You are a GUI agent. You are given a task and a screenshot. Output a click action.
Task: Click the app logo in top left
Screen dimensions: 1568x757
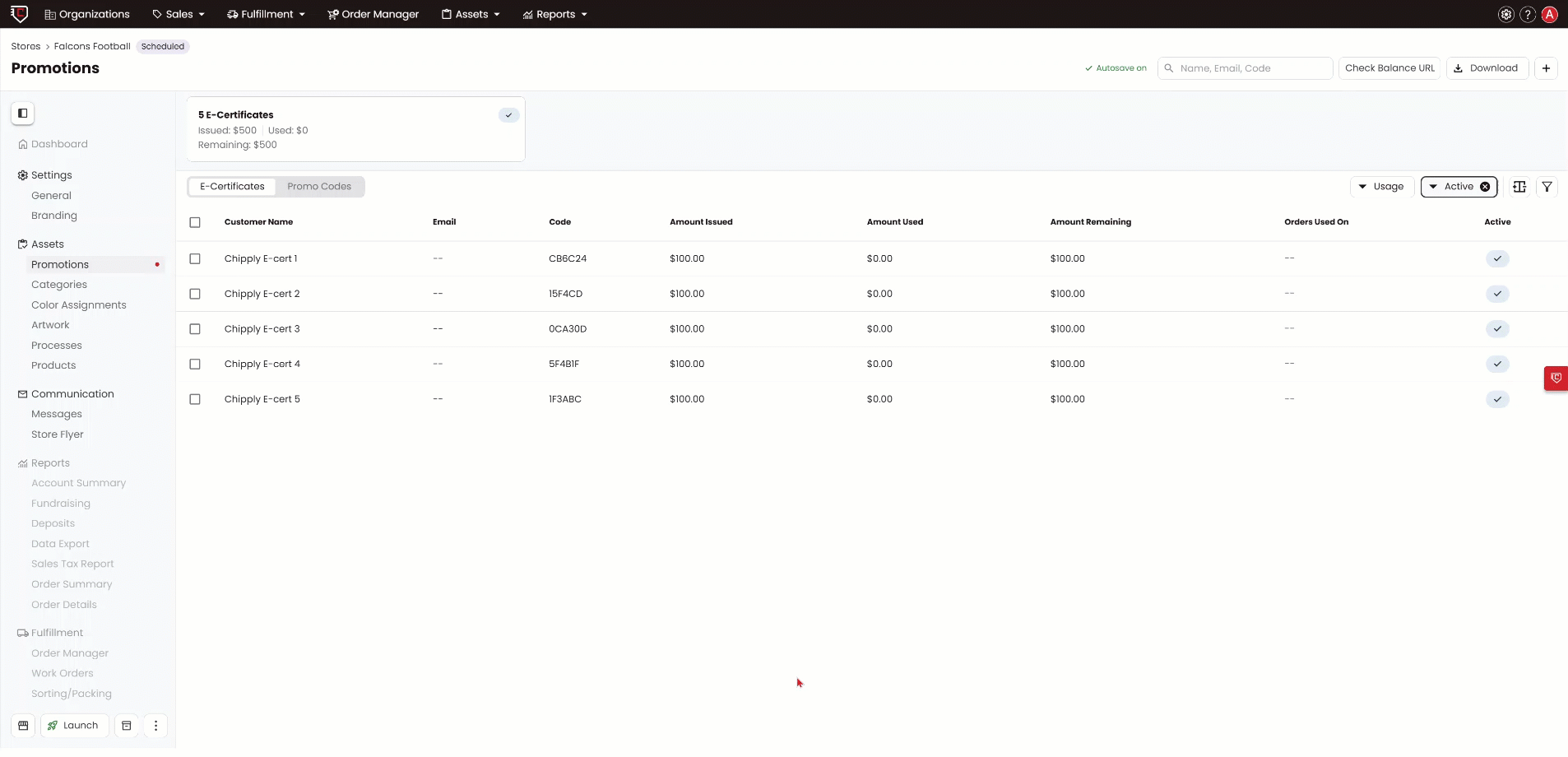point(19,14)
